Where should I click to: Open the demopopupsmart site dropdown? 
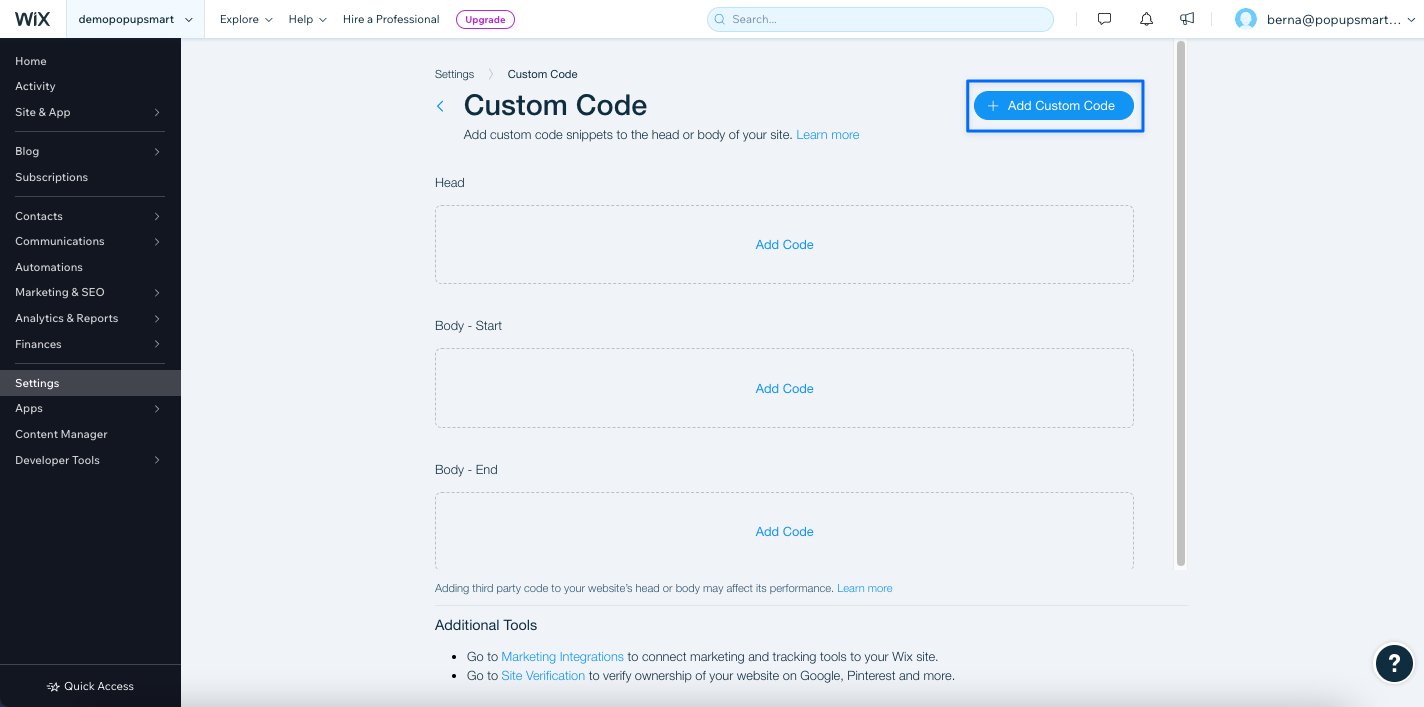click(135, 19)
